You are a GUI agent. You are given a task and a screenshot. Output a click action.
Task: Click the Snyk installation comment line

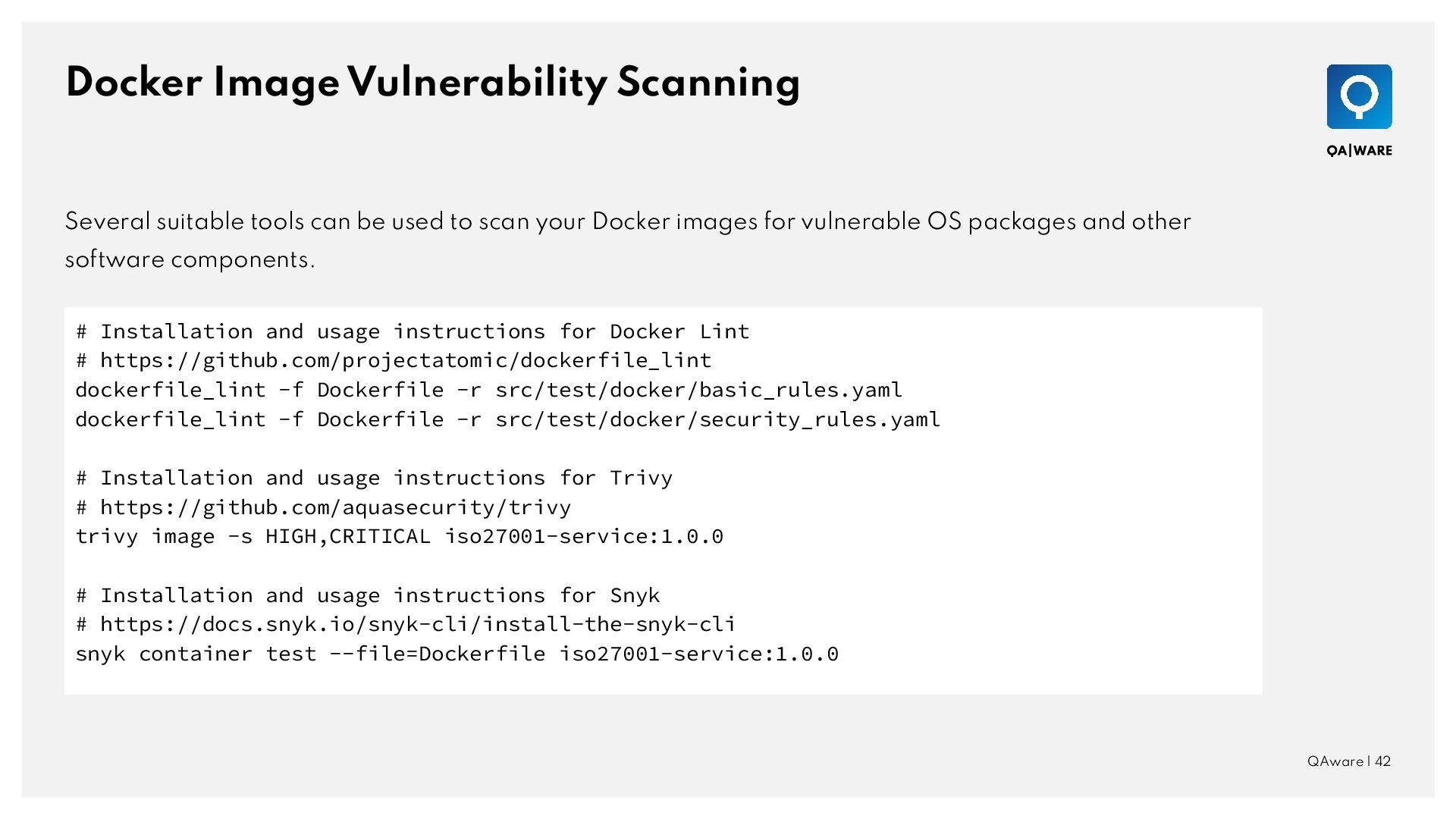point(368,595)
